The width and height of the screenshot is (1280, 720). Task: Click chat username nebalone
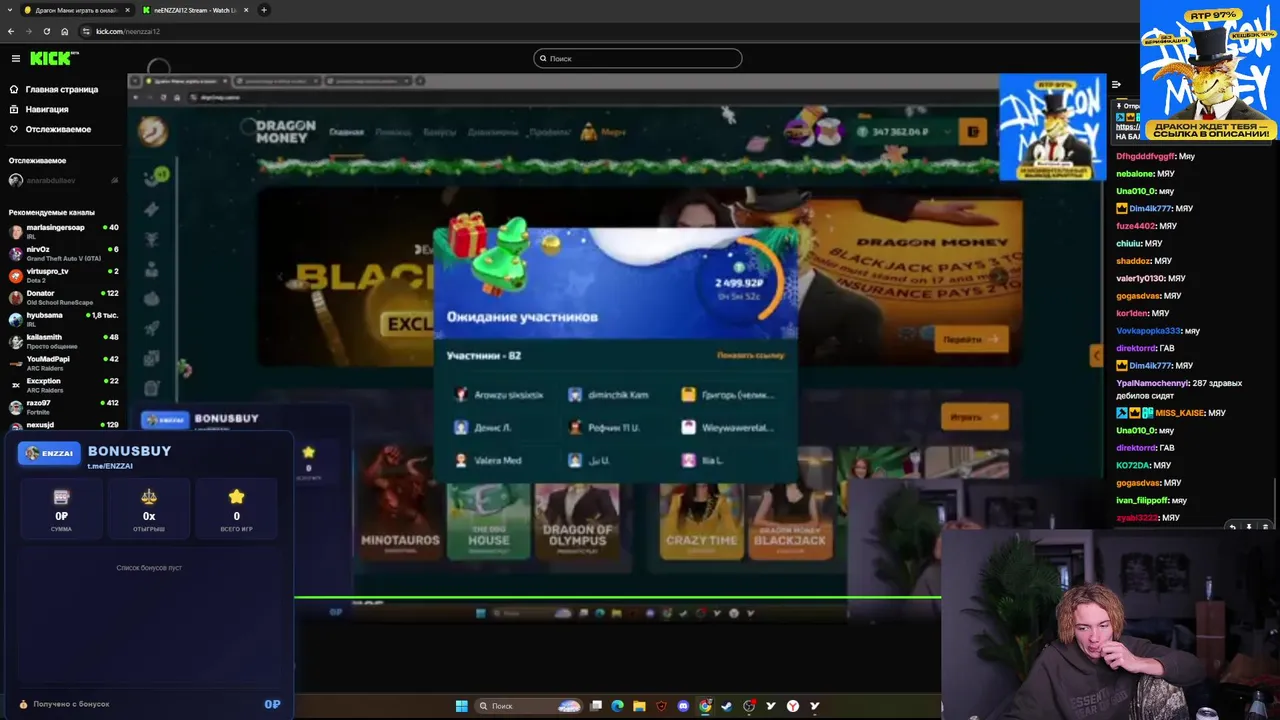[x=1136, y=174]
